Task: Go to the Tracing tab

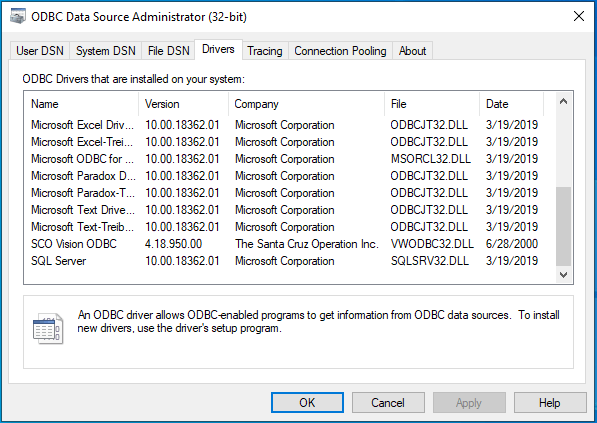Action: [x=265, y=51]
